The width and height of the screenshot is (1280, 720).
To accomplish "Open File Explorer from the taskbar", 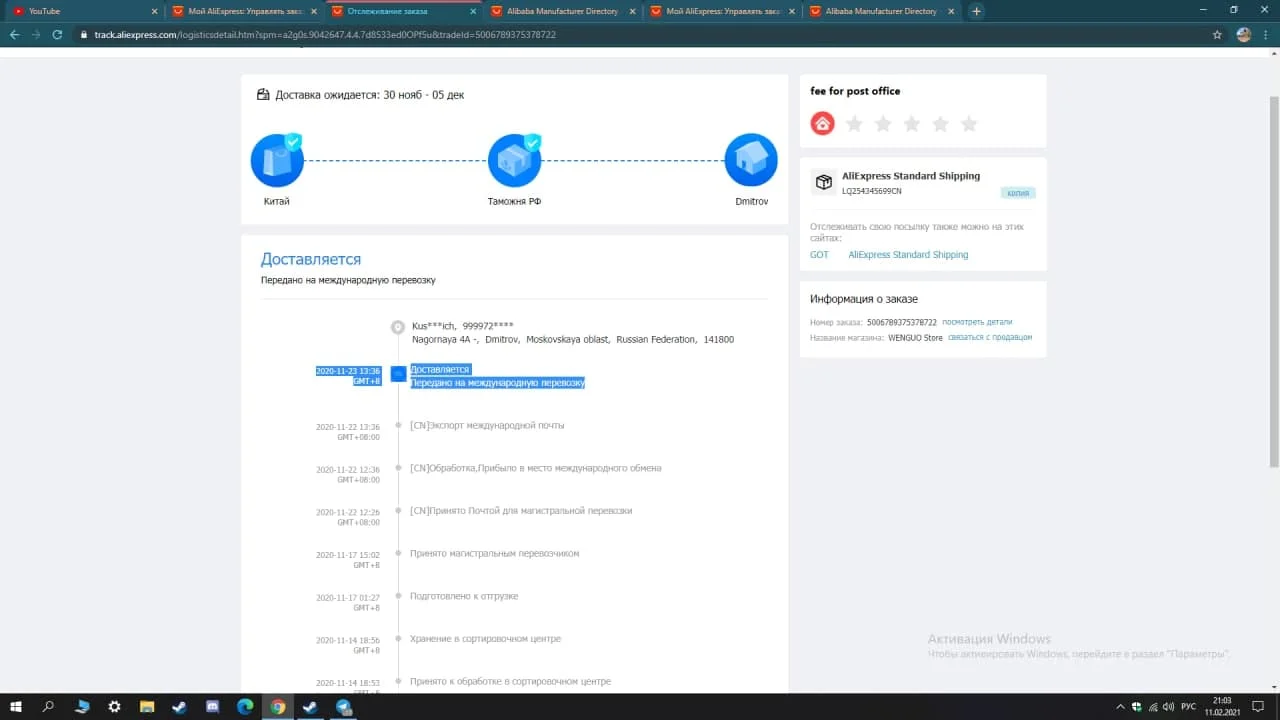I will 147,707.
